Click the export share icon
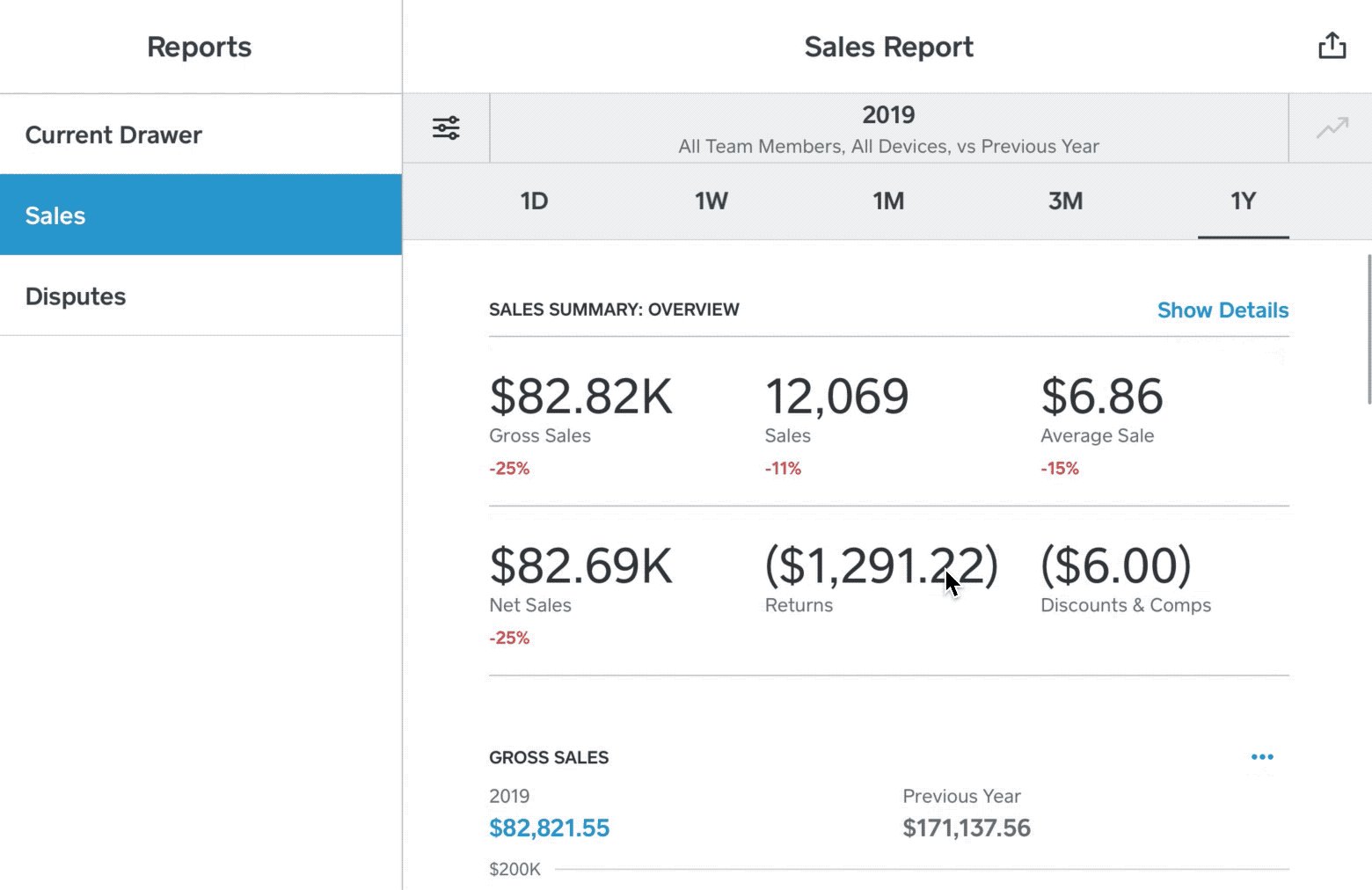 [x=1332, y=46]
